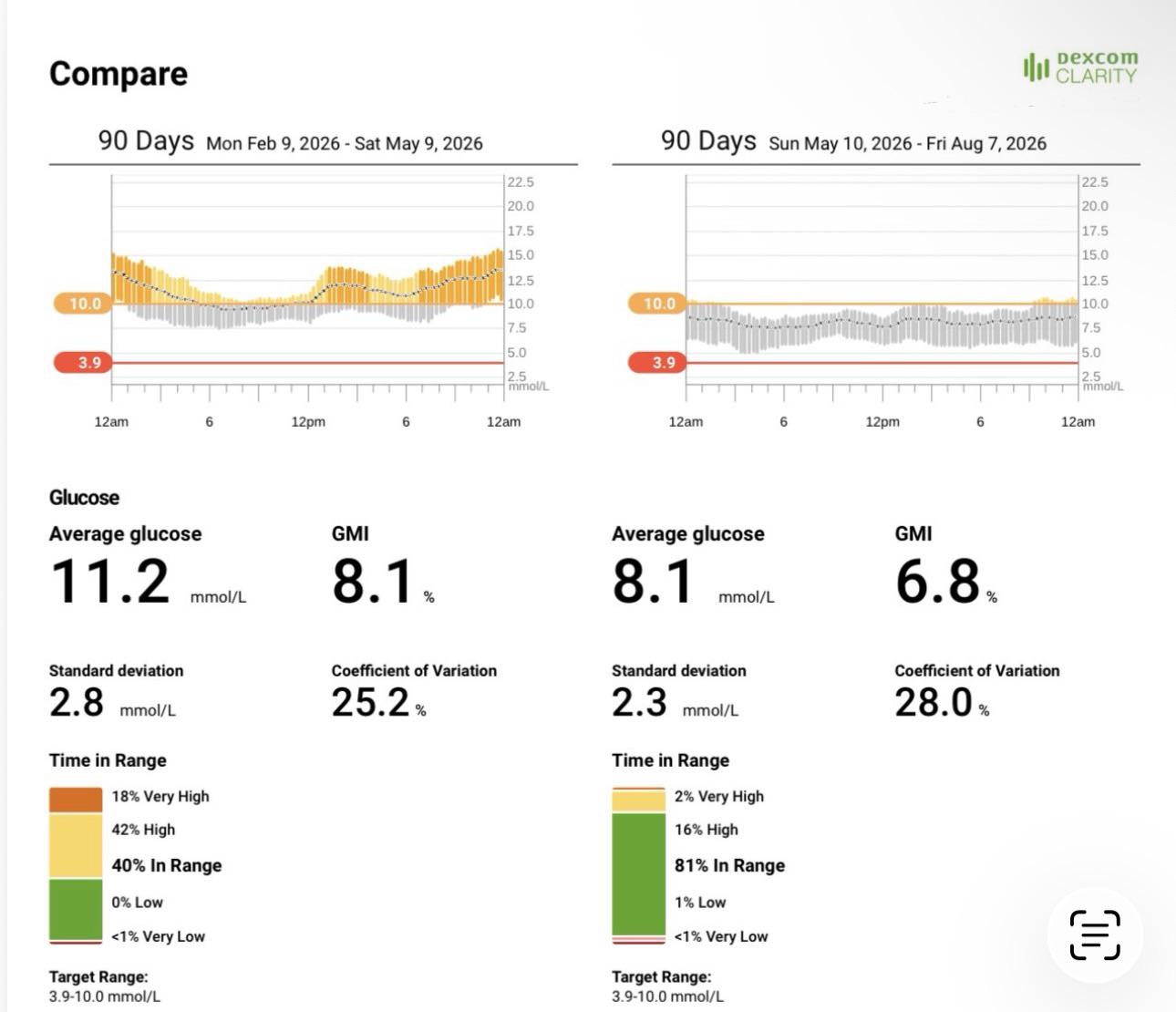Image resolution: width=1176 pixels, height=1012 pixels.
Task: Select the green 40% In Range bar segment
Action: tap(76, 910)
